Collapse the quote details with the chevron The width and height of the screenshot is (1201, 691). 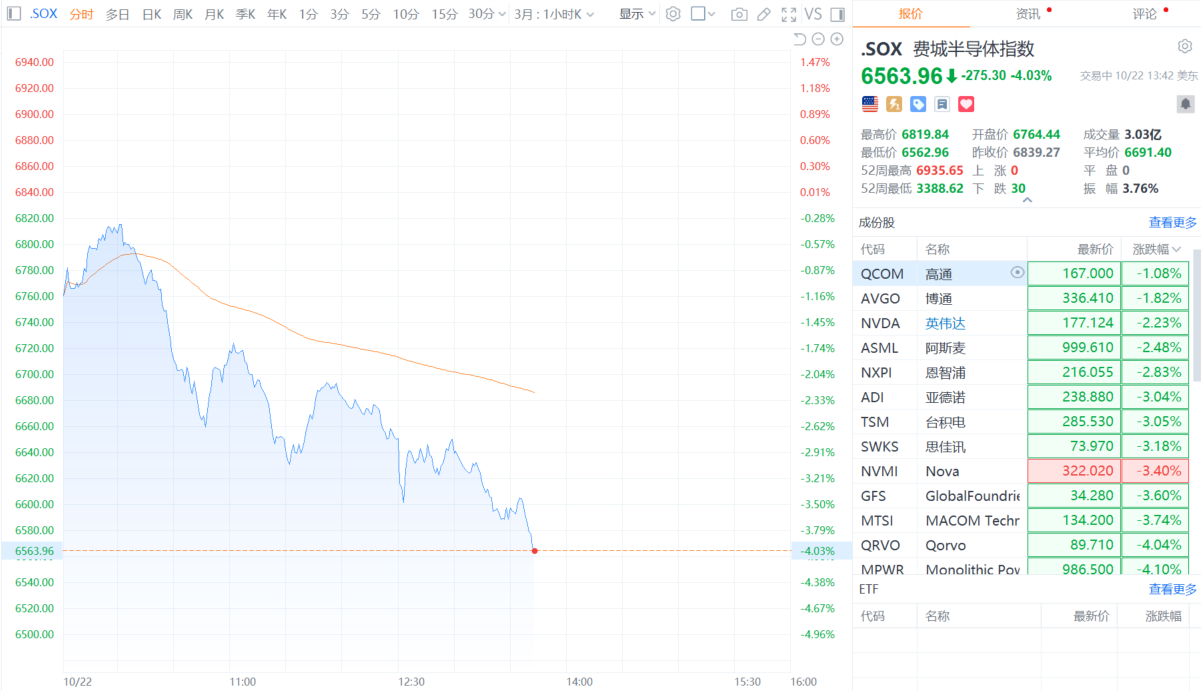coord(1027,199)
